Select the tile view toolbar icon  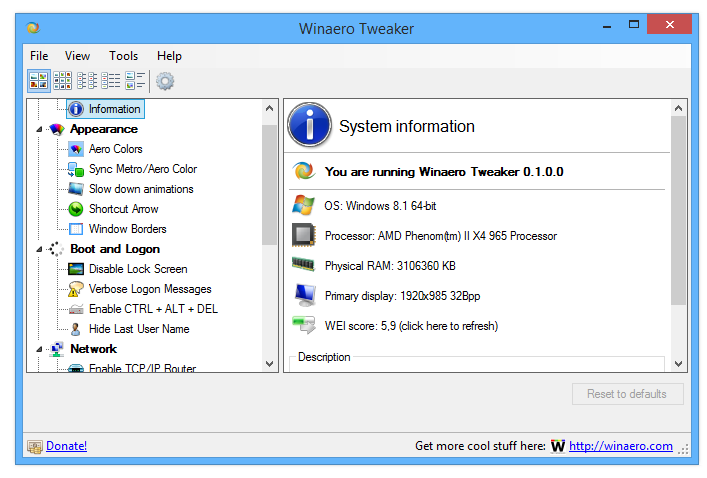pyautogui.click(x=135, y=81)
